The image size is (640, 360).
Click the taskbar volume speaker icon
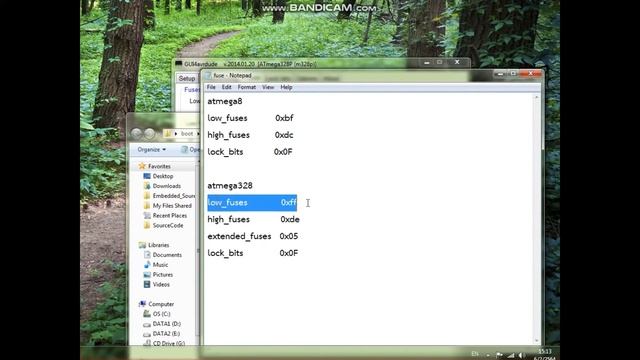click(x=522, y=356)
